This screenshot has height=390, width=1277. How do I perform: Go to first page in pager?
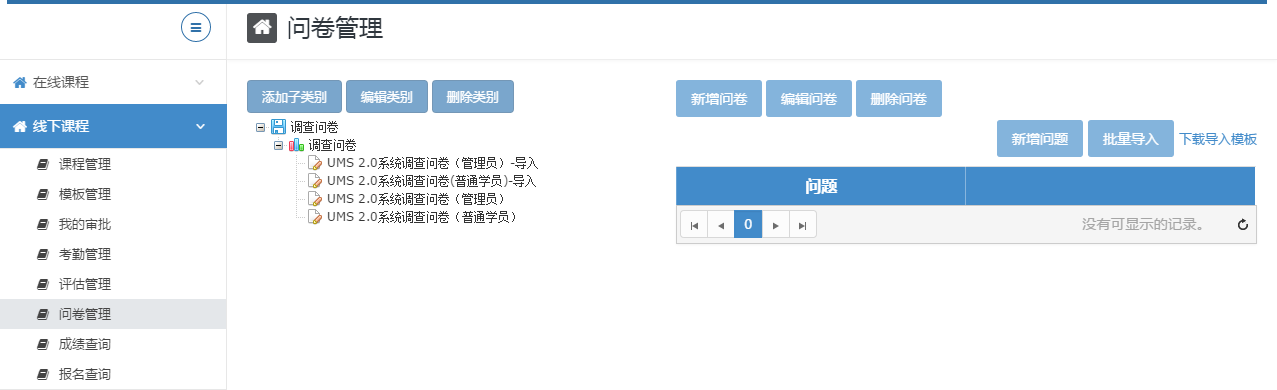[694, 225]
